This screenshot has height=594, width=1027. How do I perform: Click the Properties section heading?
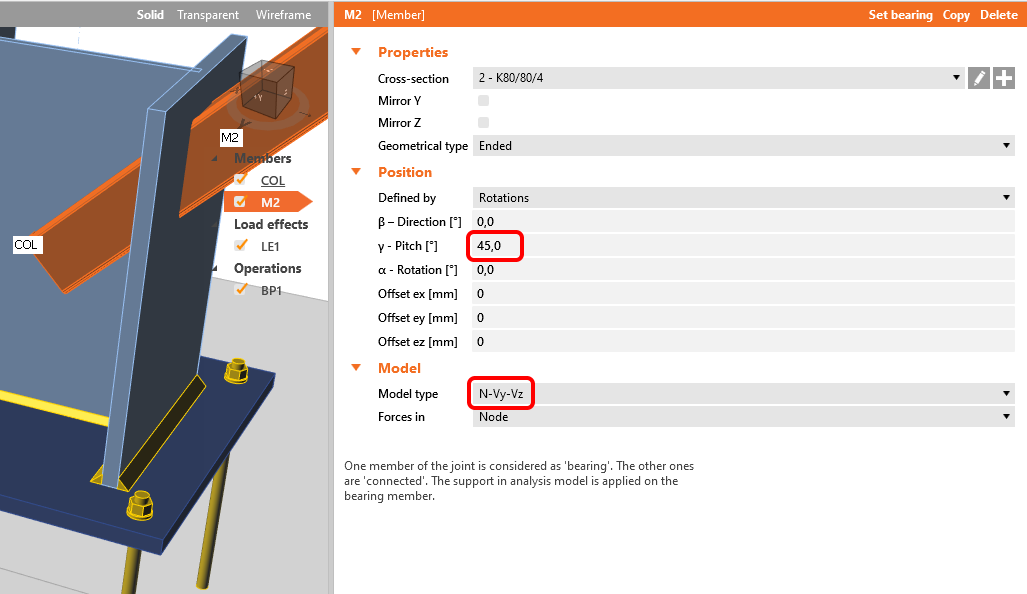tap(413, 52)
